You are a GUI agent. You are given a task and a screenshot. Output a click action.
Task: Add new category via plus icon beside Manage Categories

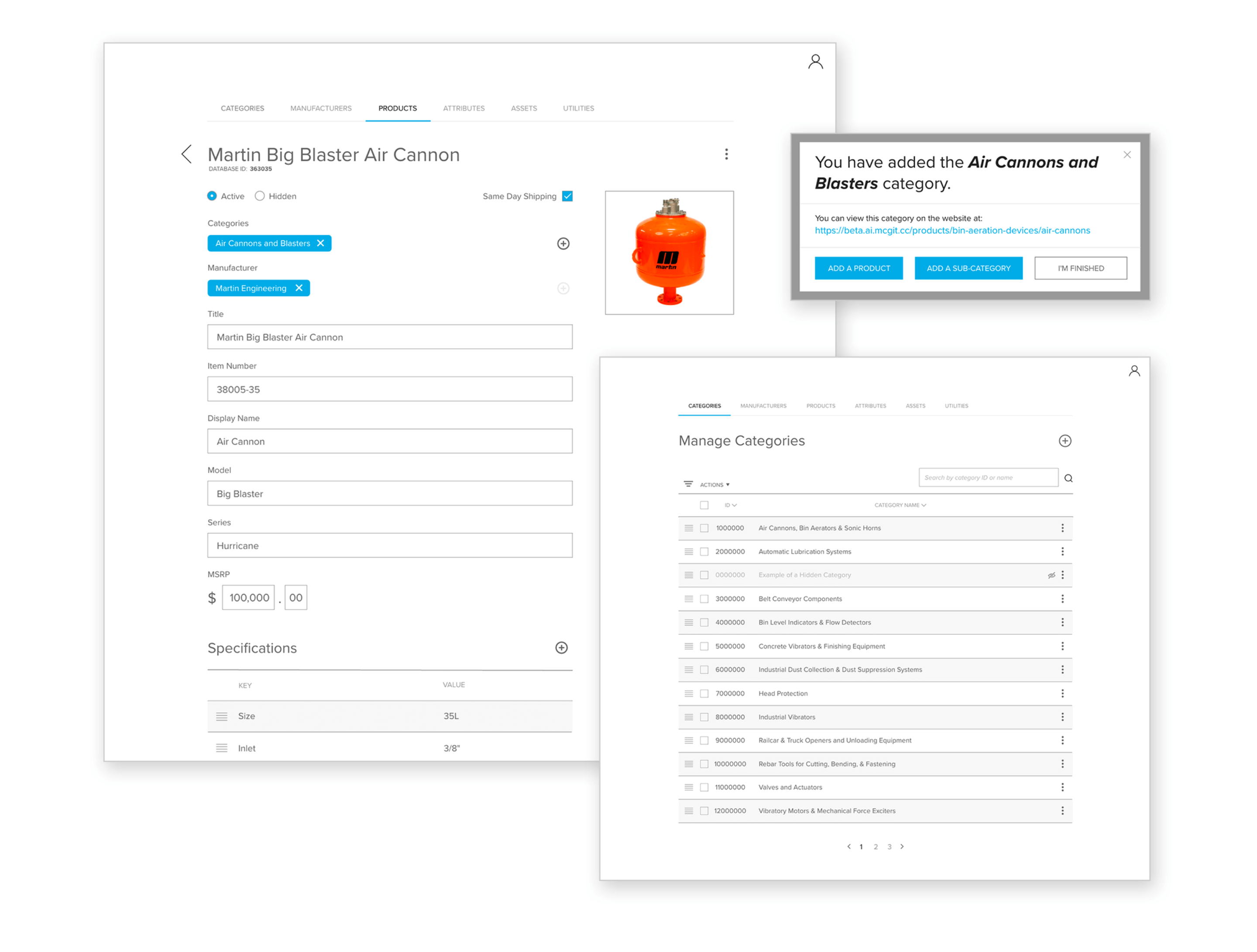pyautogui.click(x=1065, y=441)
